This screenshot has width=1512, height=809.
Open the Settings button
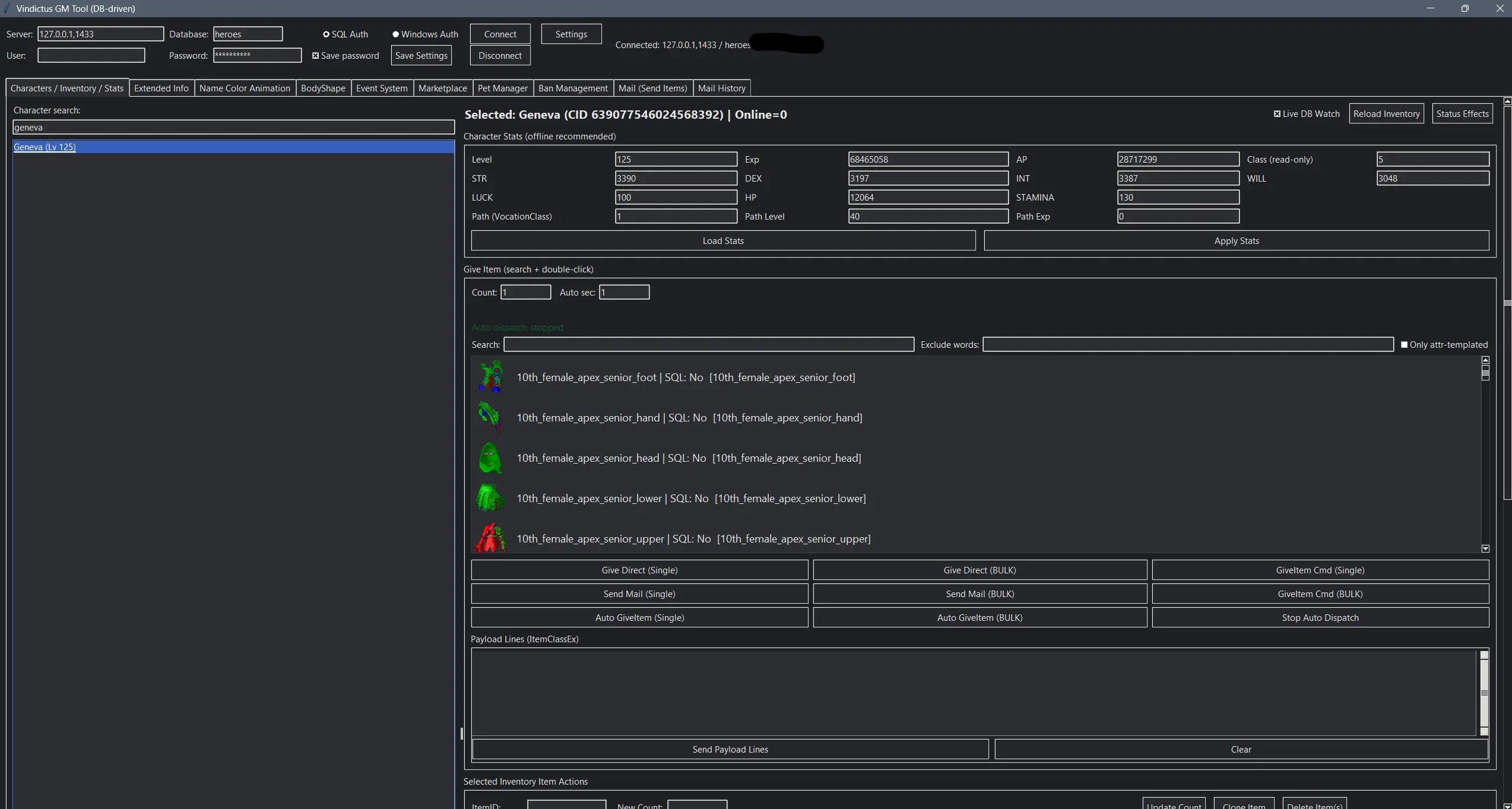click(571, 34)
